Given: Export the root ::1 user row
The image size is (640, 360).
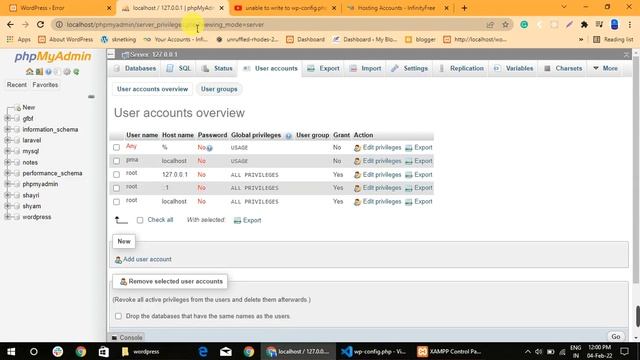Looking at the screenshot, I should (419, 188).
